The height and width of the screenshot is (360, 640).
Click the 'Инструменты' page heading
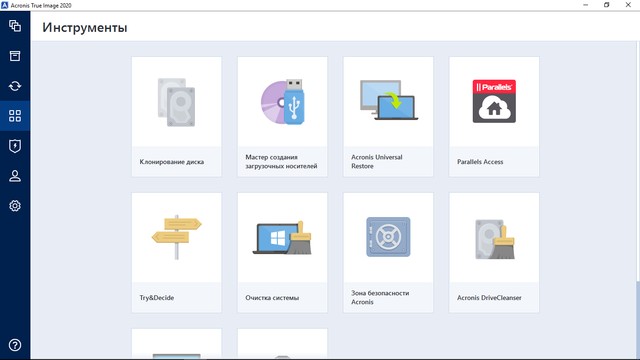click(x=85, y=28)
